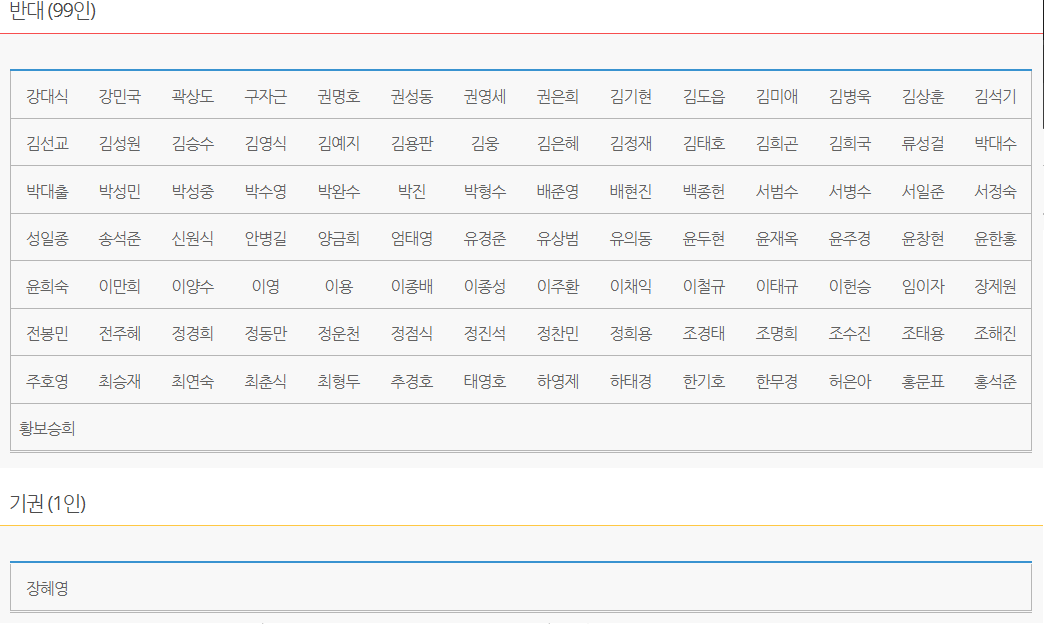Click 권명호 in the first row
Viewport: 1044px width, 624px height.
coord(339,97)
